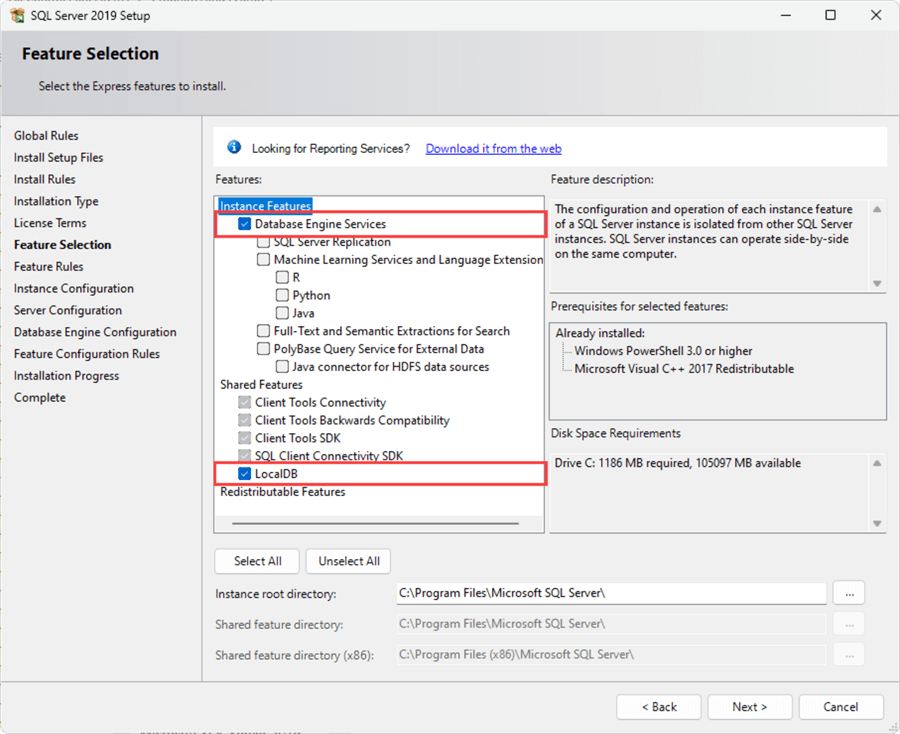
Task: Select the Shared Features tree node
Action: tap(261, 385)
